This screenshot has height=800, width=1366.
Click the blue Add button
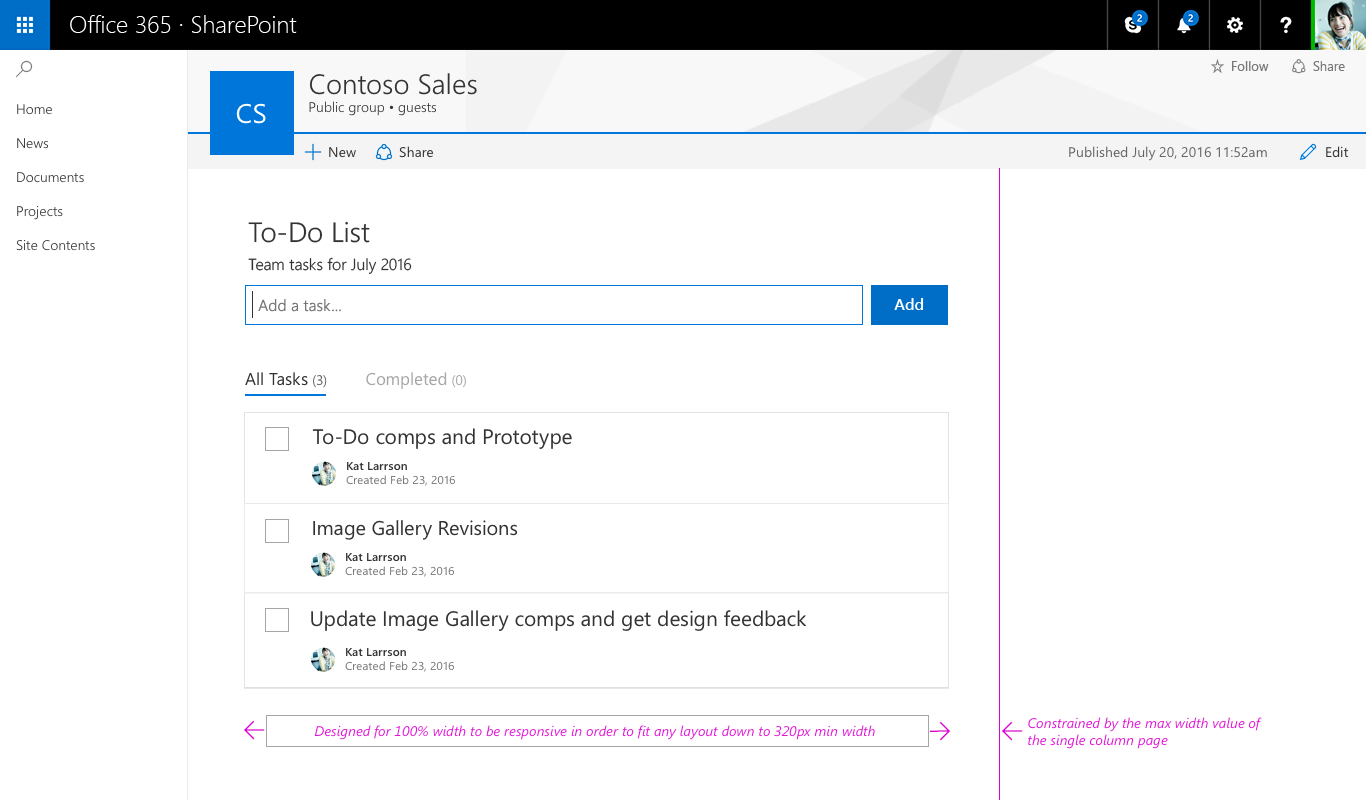(x=909, y=305)
